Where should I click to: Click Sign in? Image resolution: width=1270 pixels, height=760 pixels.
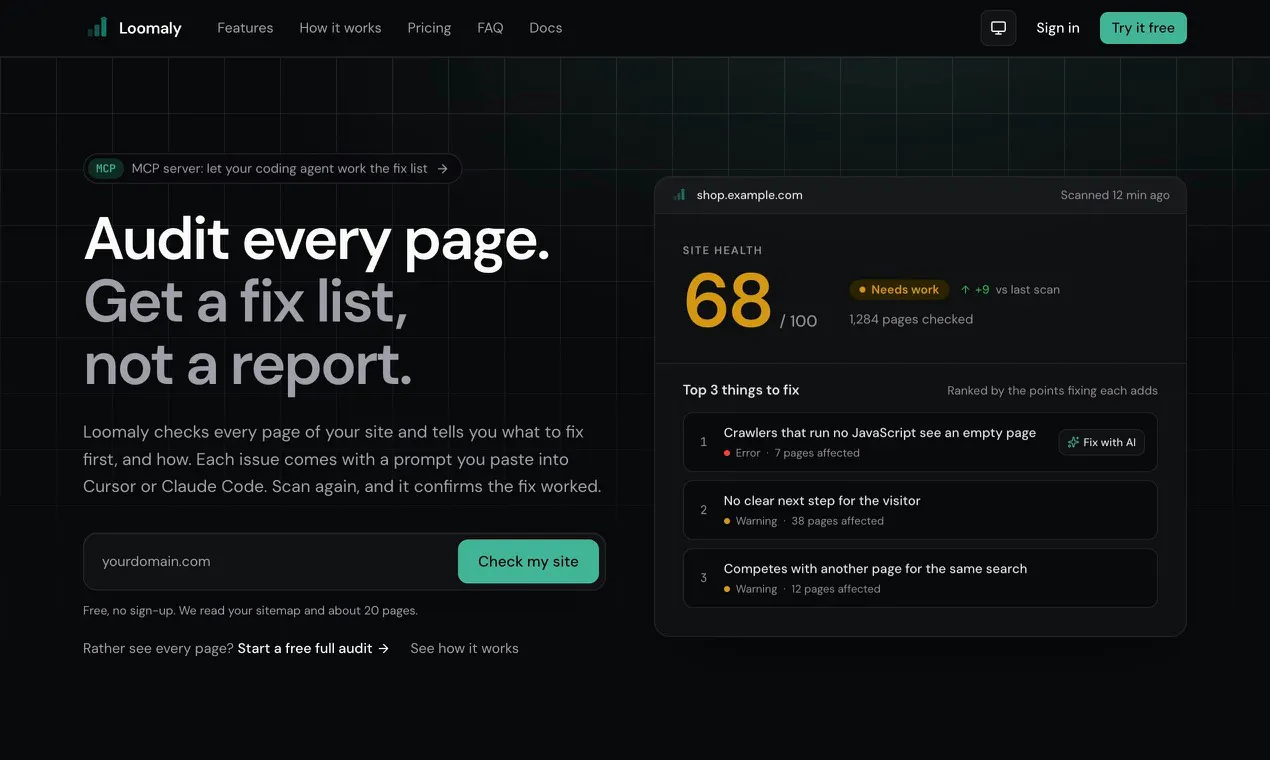(x=1058, y=28)
